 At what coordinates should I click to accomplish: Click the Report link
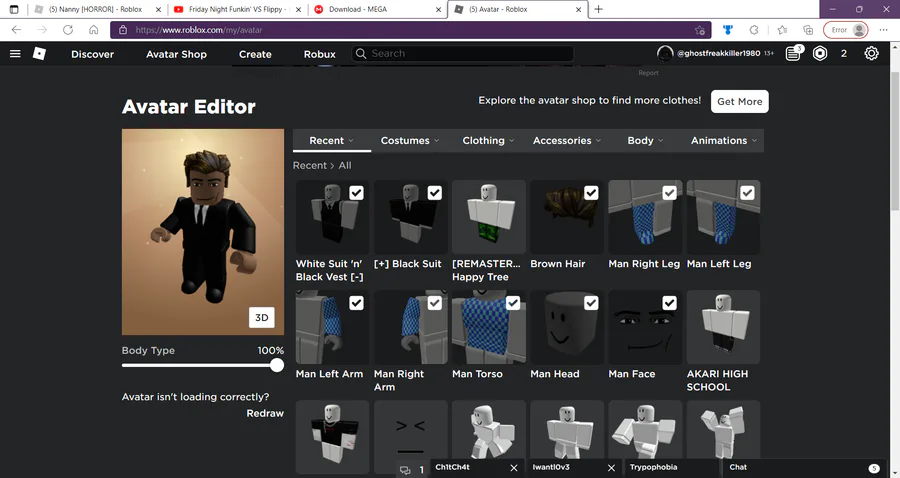tap(648, 73)
